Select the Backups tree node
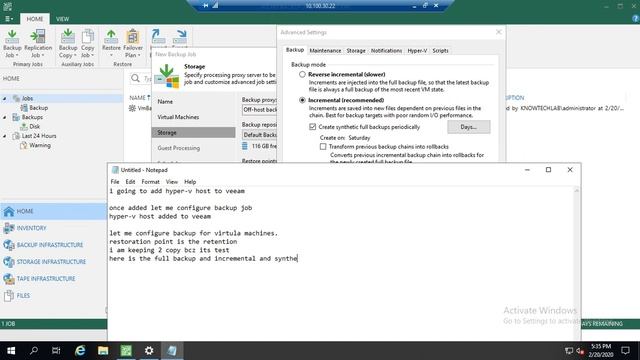This screenshot has height=360, width=640. [32, 117]
